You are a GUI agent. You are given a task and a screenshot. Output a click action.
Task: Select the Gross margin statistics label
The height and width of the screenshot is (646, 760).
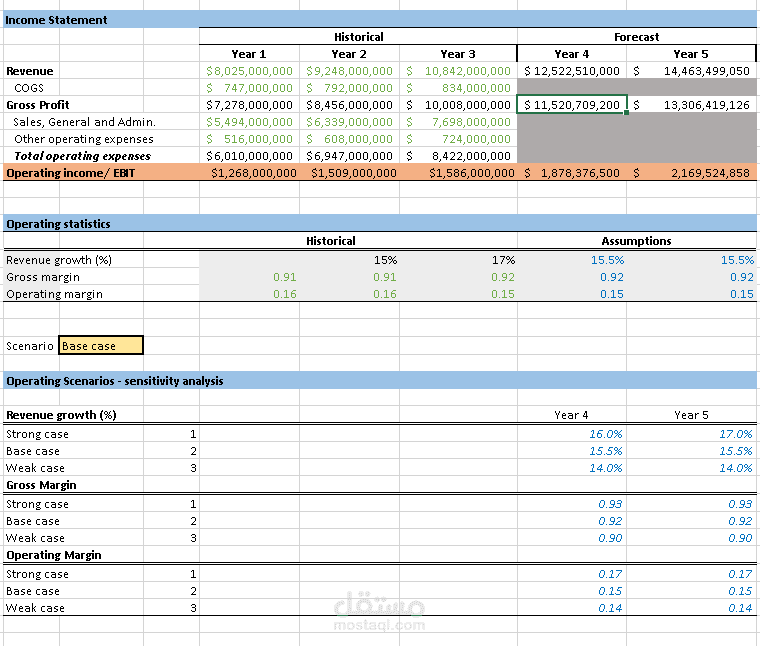click(x=43, y=277)
